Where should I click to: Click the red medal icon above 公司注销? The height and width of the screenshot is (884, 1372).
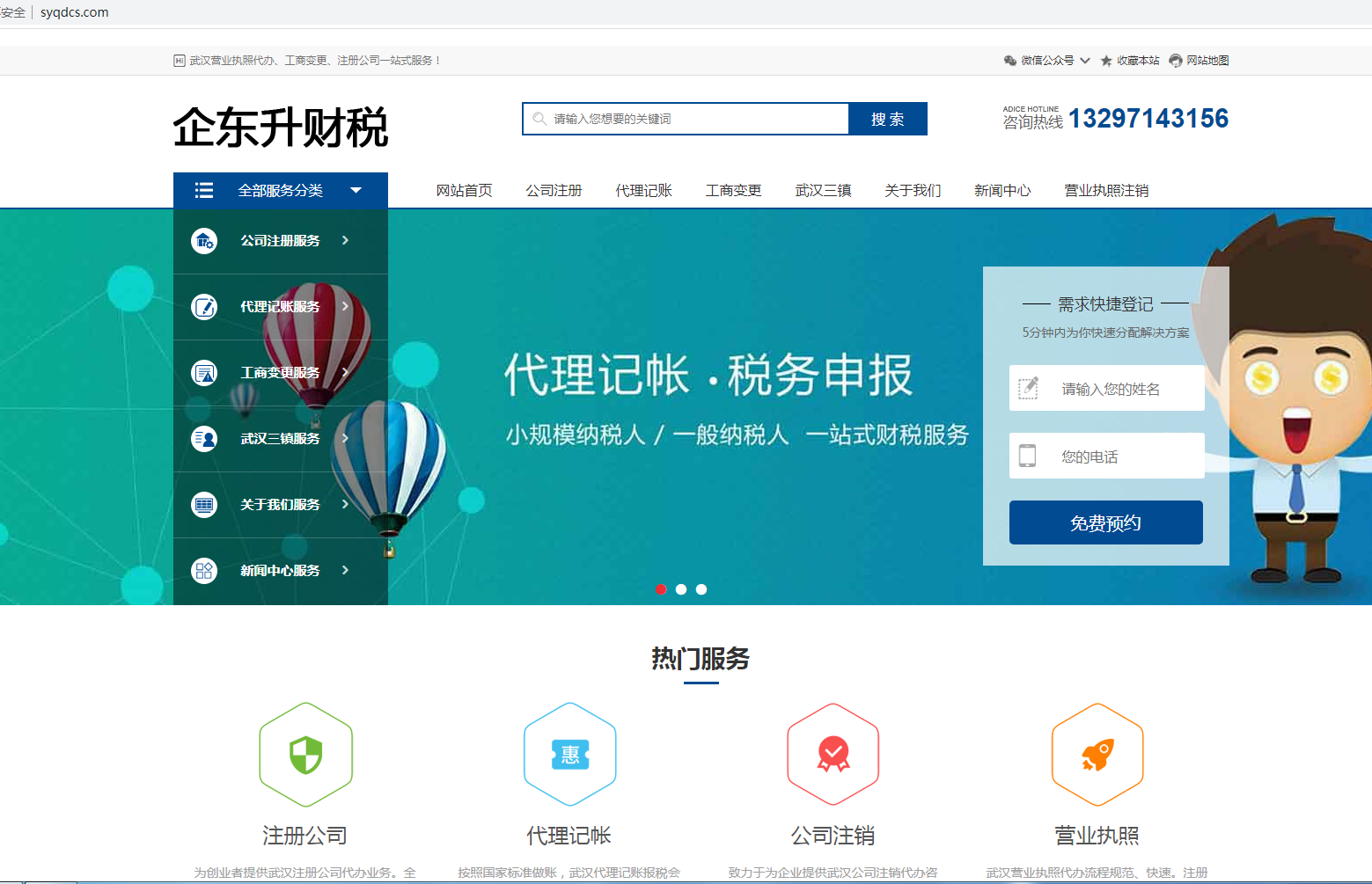click(x=833, y=755)
